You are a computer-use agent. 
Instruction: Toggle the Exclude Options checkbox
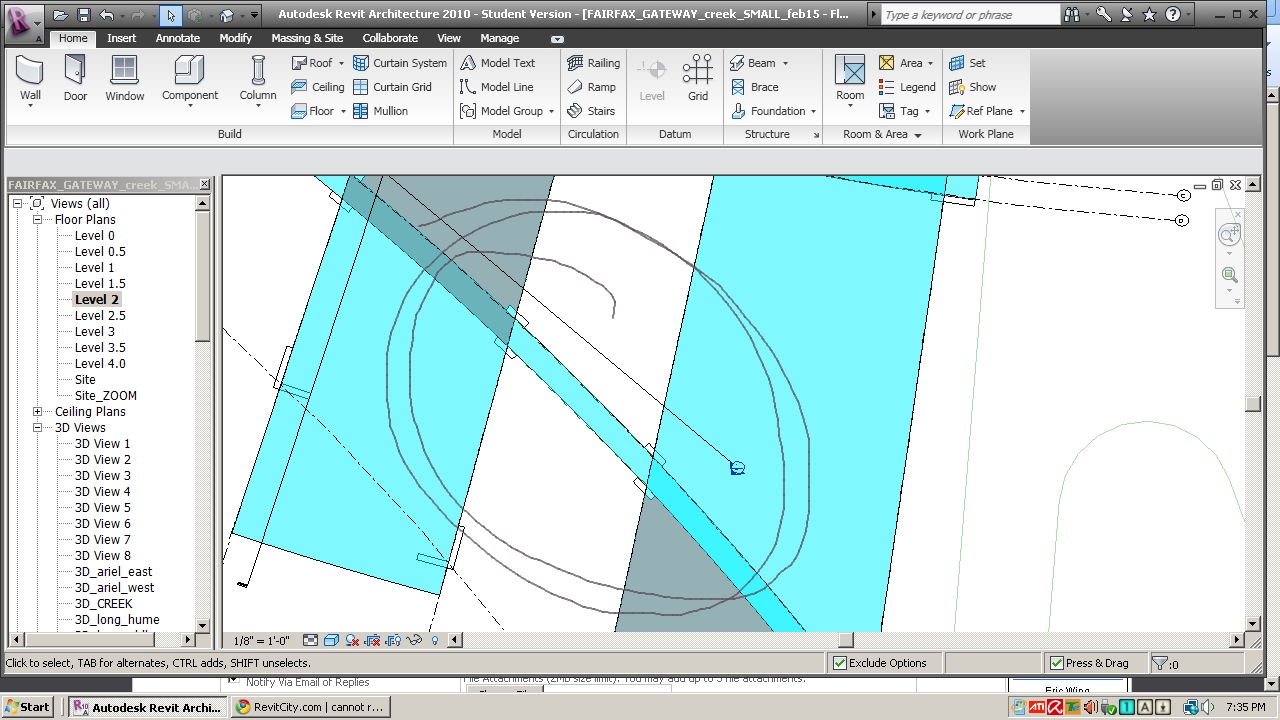click(x=840, y=663)
